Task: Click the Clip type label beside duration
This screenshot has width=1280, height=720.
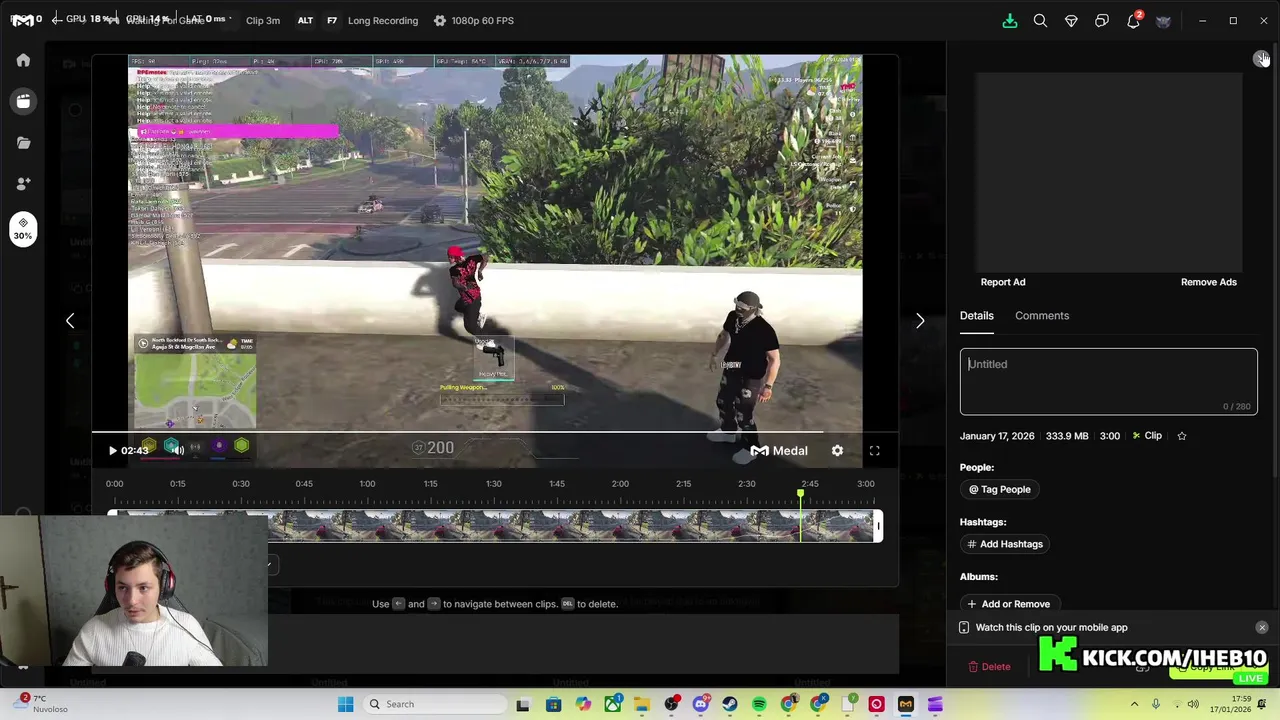Action: (1147, 436)
